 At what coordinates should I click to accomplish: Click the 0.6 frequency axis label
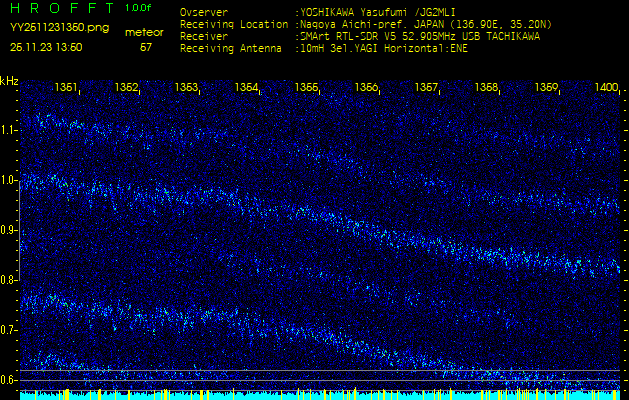point(9,379)
